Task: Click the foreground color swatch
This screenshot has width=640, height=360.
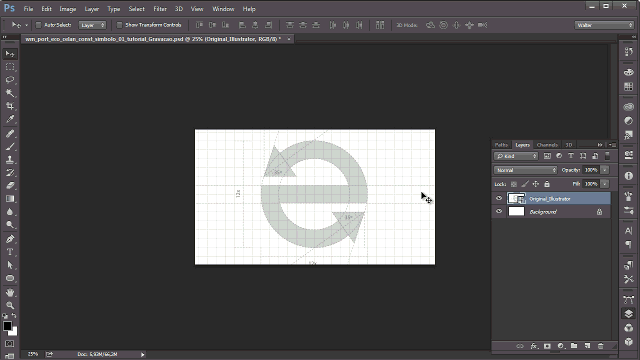Action: click(x=7, y=326)
